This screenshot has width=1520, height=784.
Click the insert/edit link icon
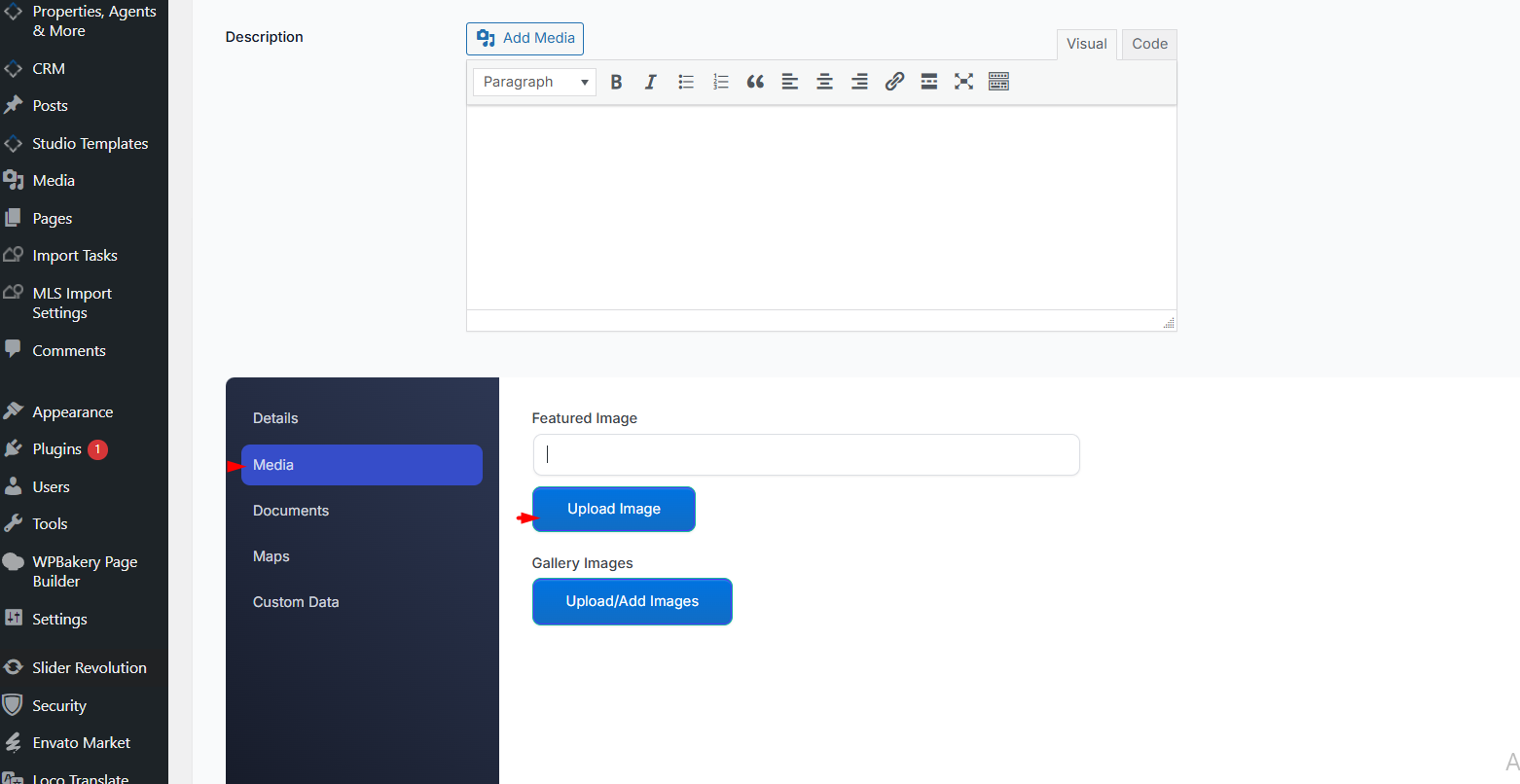click(894, 82)
